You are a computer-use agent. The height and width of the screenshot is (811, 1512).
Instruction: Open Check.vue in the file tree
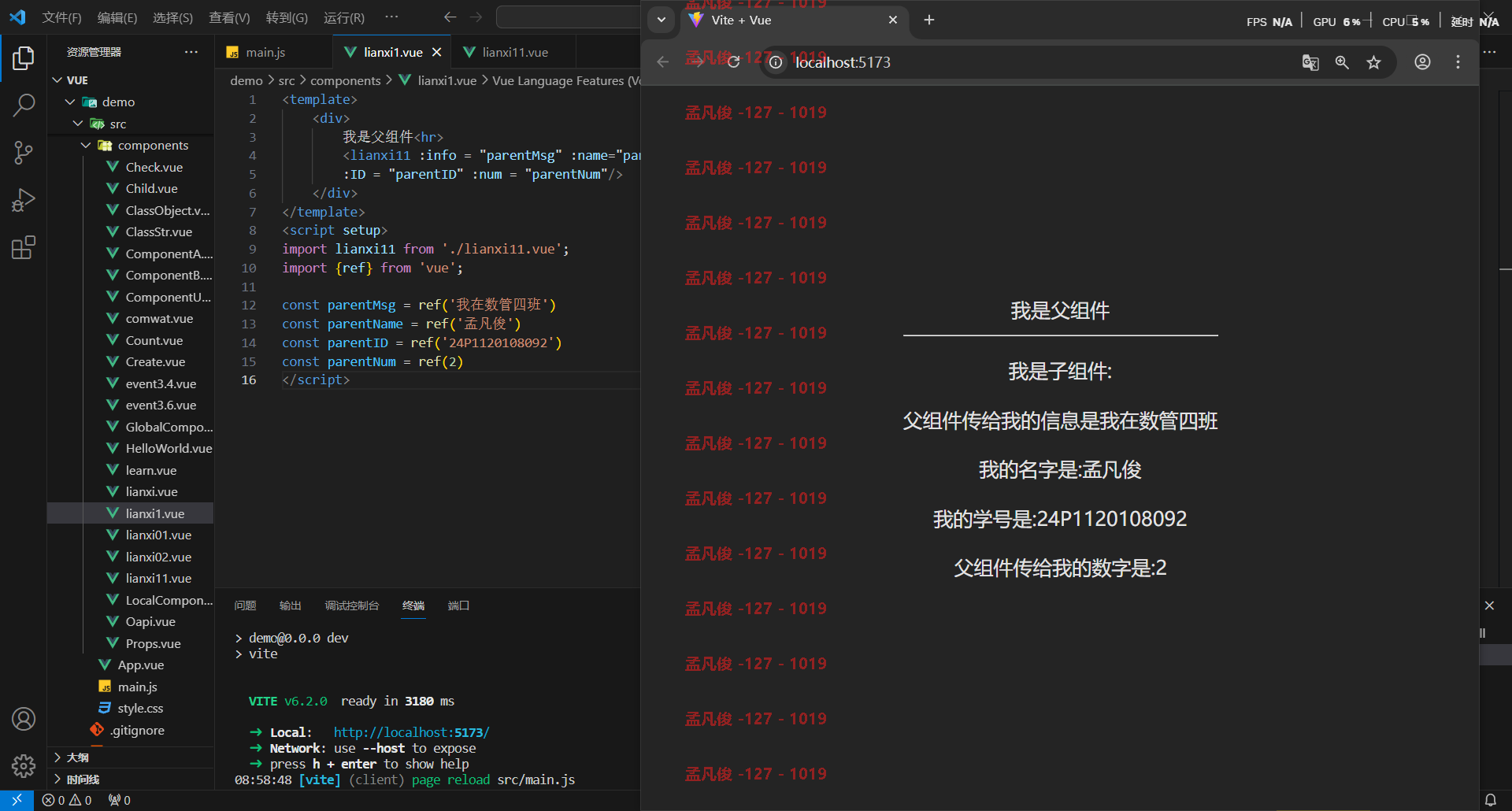pos(154,167)
